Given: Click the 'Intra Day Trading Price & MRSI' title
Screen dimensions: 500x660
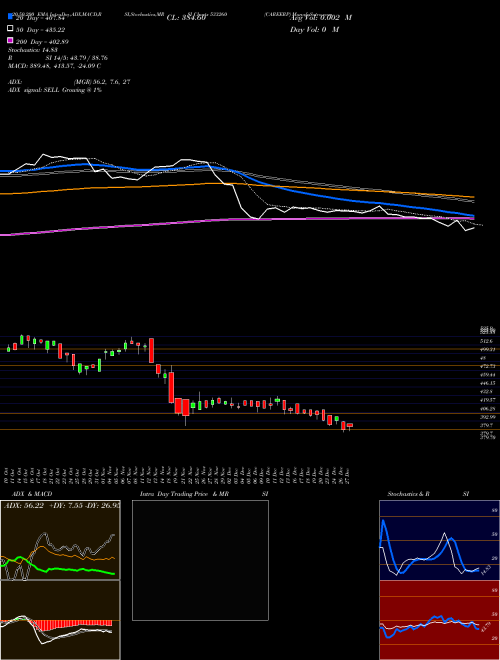Looking at the screenshot, I should click(204, 494).
